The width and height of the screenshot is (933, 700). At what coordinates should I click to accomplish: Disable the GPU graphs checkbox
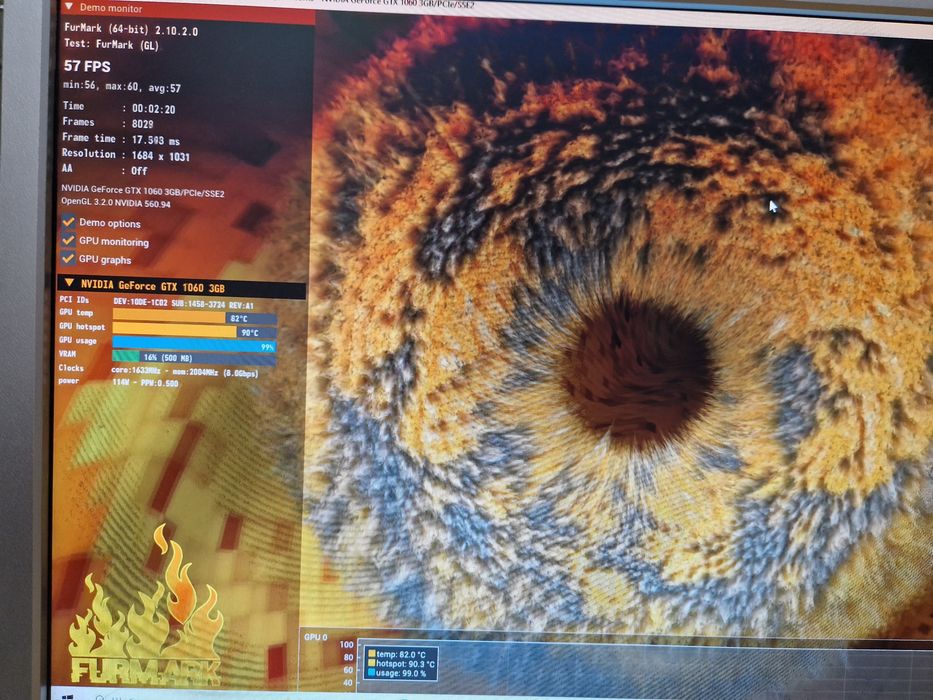68,258
